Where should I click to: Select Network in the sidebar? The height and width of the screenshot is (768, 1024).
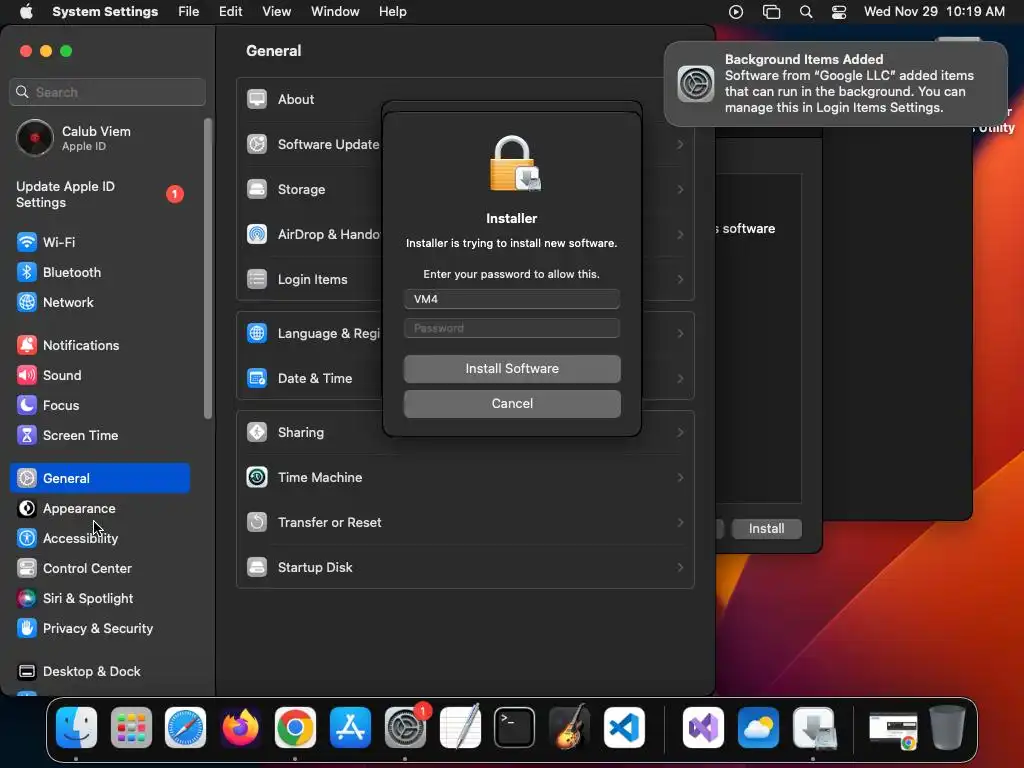click(x=100, y=302)
